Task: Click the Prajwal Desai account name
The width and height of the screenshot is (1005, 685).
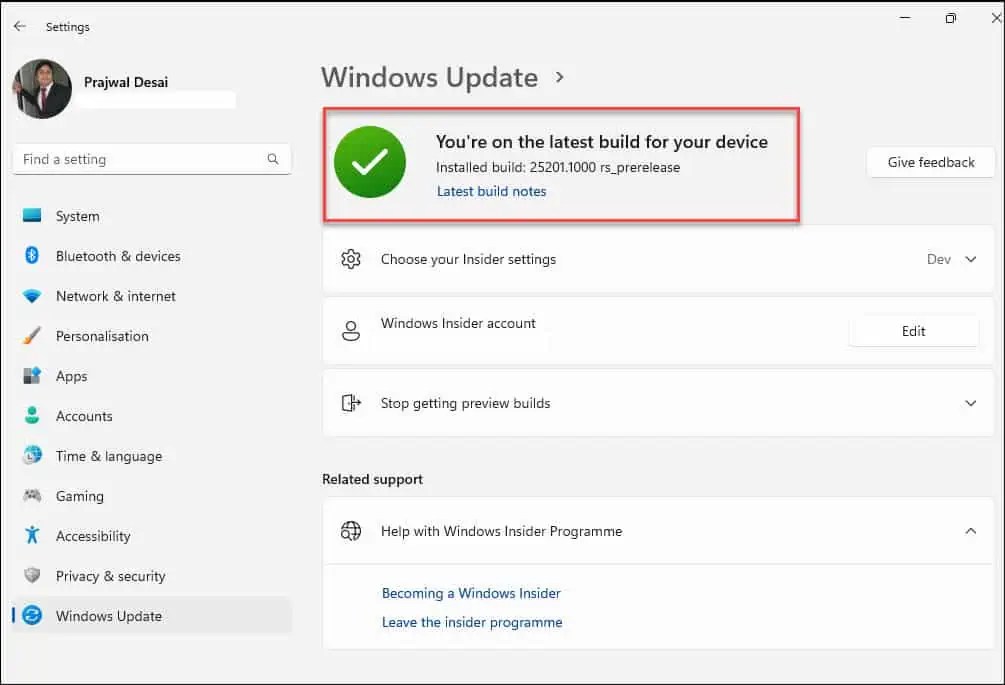Action: pyautogui.click(x=126, y=82)
